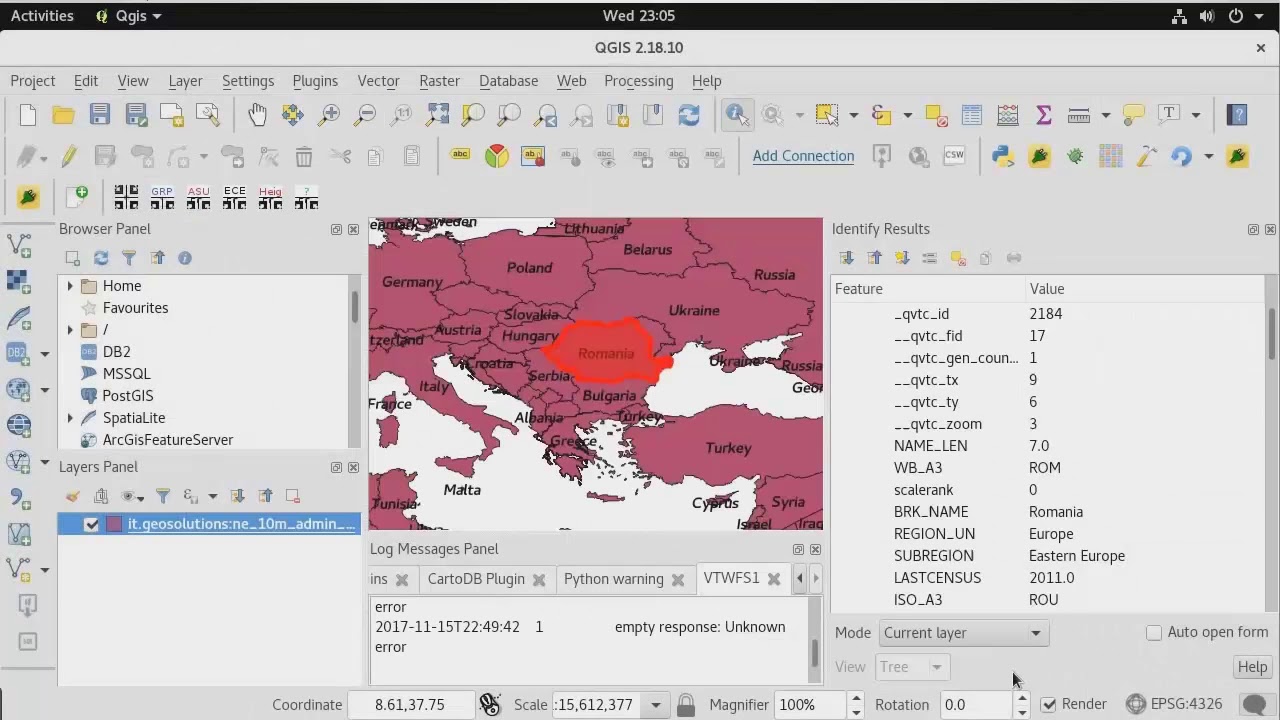Click Add Delimited Text Layer comma icon

pyautogui.click(x=19, y=498)
